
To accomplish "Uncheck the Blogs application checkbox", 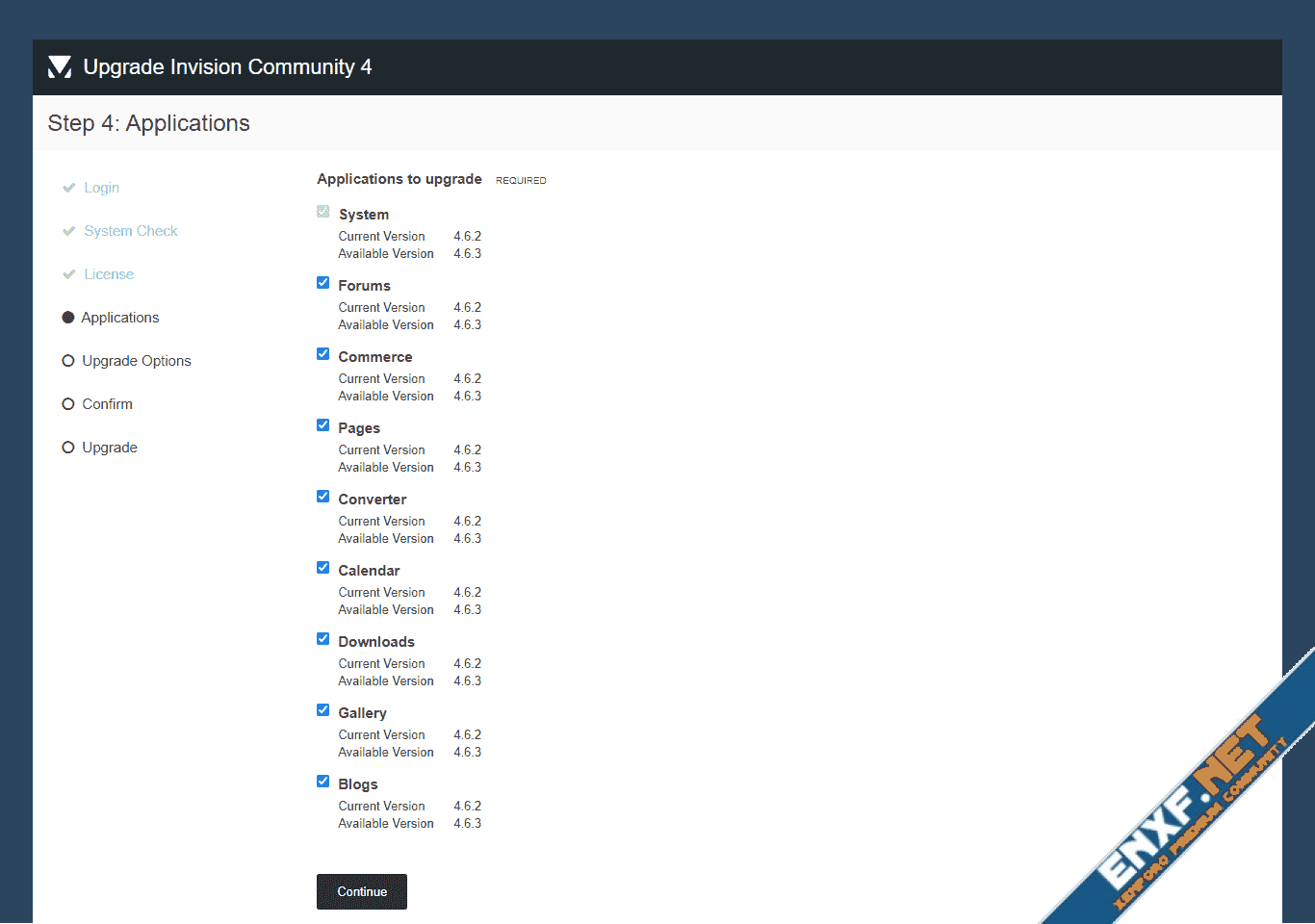I will point(323,782).
